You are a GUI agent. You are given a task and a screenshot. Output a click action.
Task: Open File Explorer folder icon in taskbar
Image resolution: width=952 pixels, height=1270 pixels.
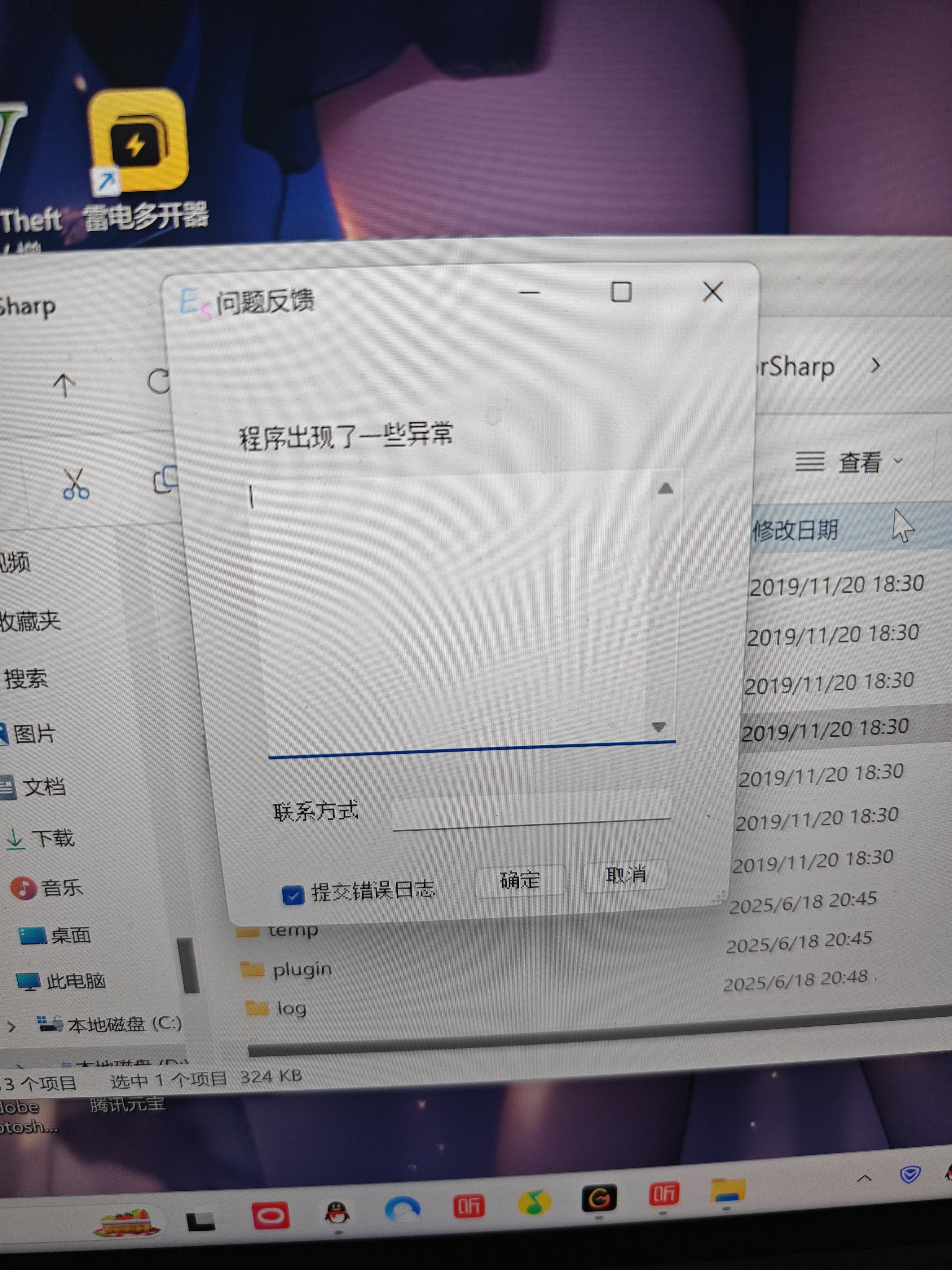728,1190
